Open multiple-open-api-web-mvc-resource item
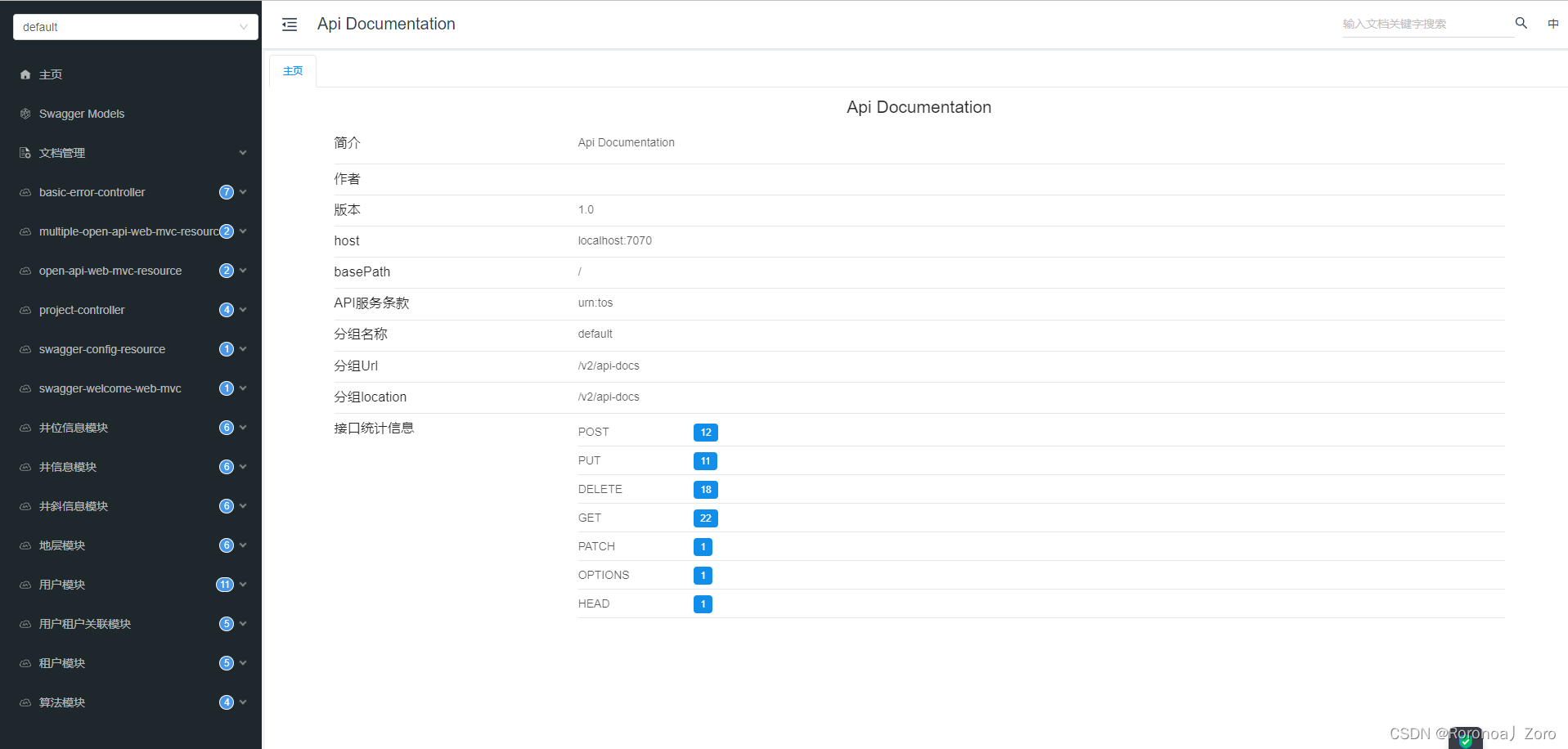The image size is (1568, 749). click(x=129, y=231)
